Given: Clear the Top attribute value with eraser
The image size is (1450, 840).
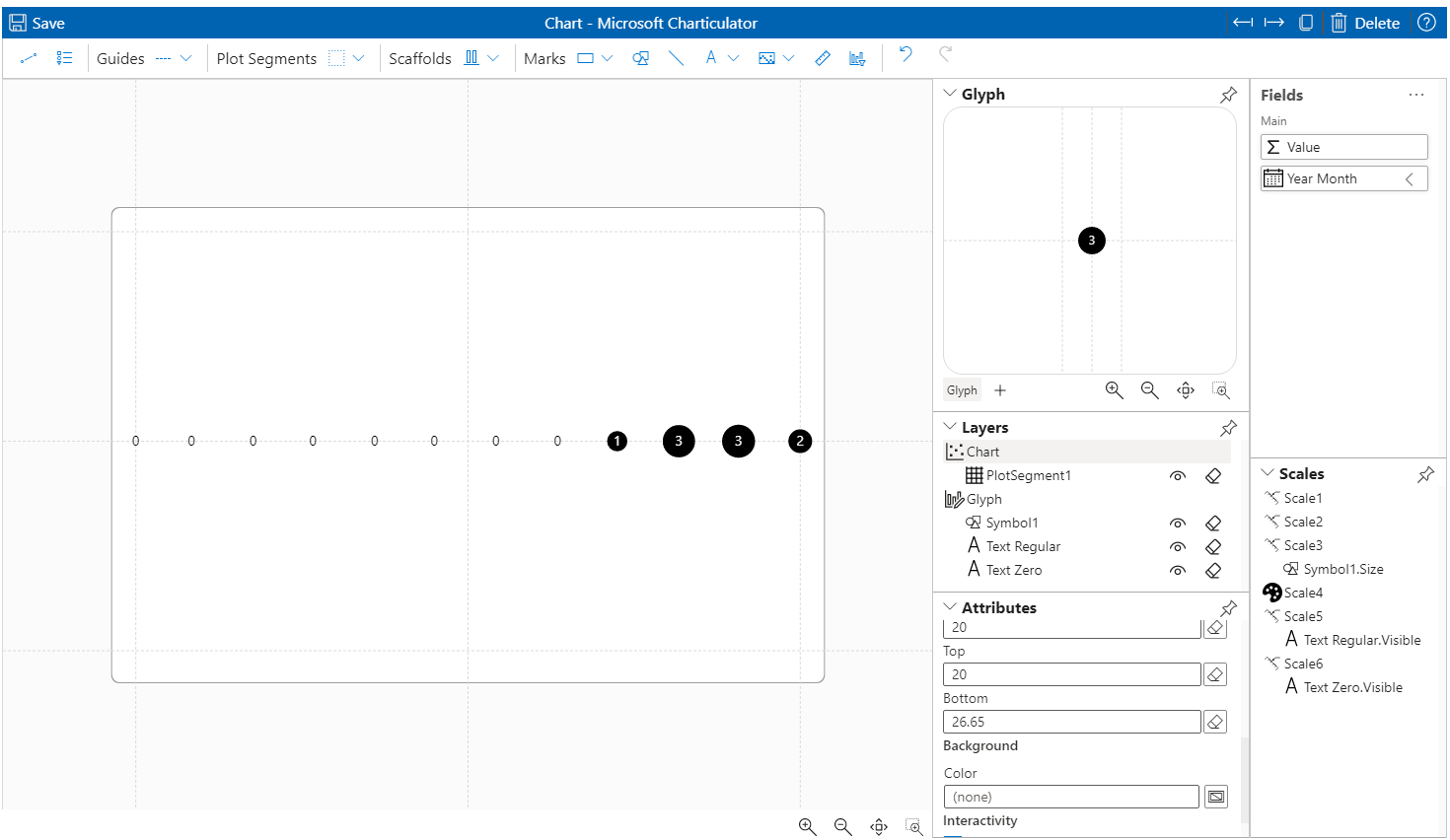Looking at the screenshot, I should [1215, 675].
